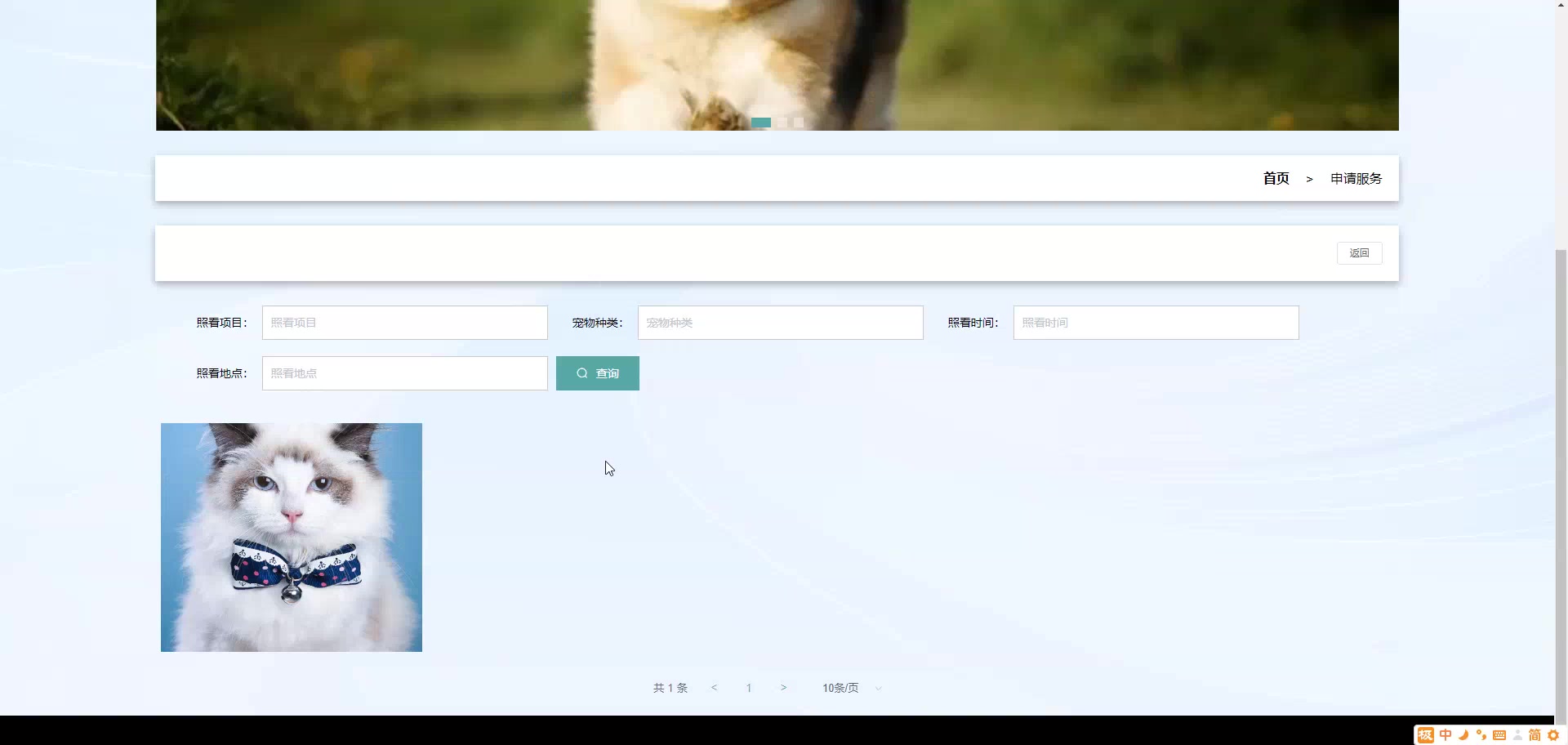Open the 10条/页 page size dropdown

point(852,688)
